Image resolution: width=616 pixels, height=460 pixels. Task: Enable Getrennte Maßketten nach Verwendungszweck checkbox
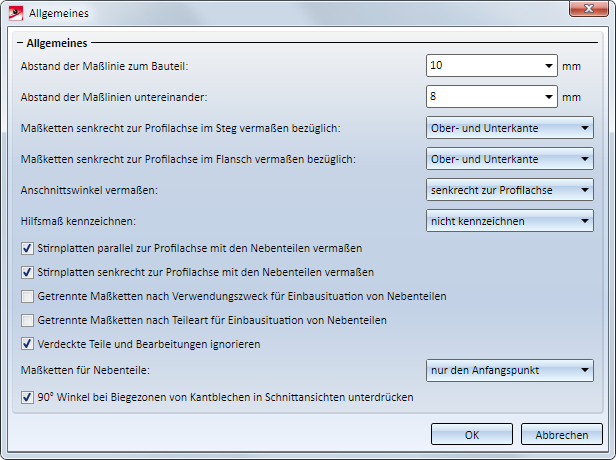pyautogui.click(x=27, y=296)
